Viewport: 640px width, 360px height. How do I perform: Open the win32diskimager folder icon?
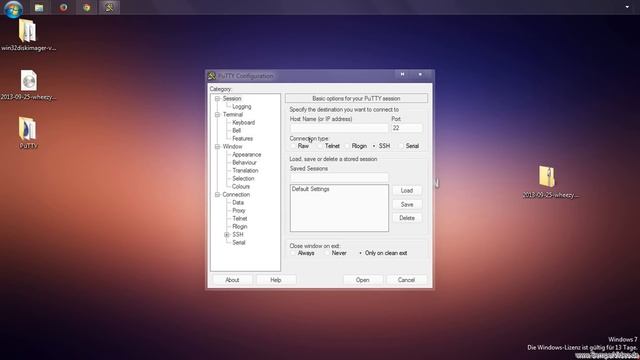[x=28, y=31]
